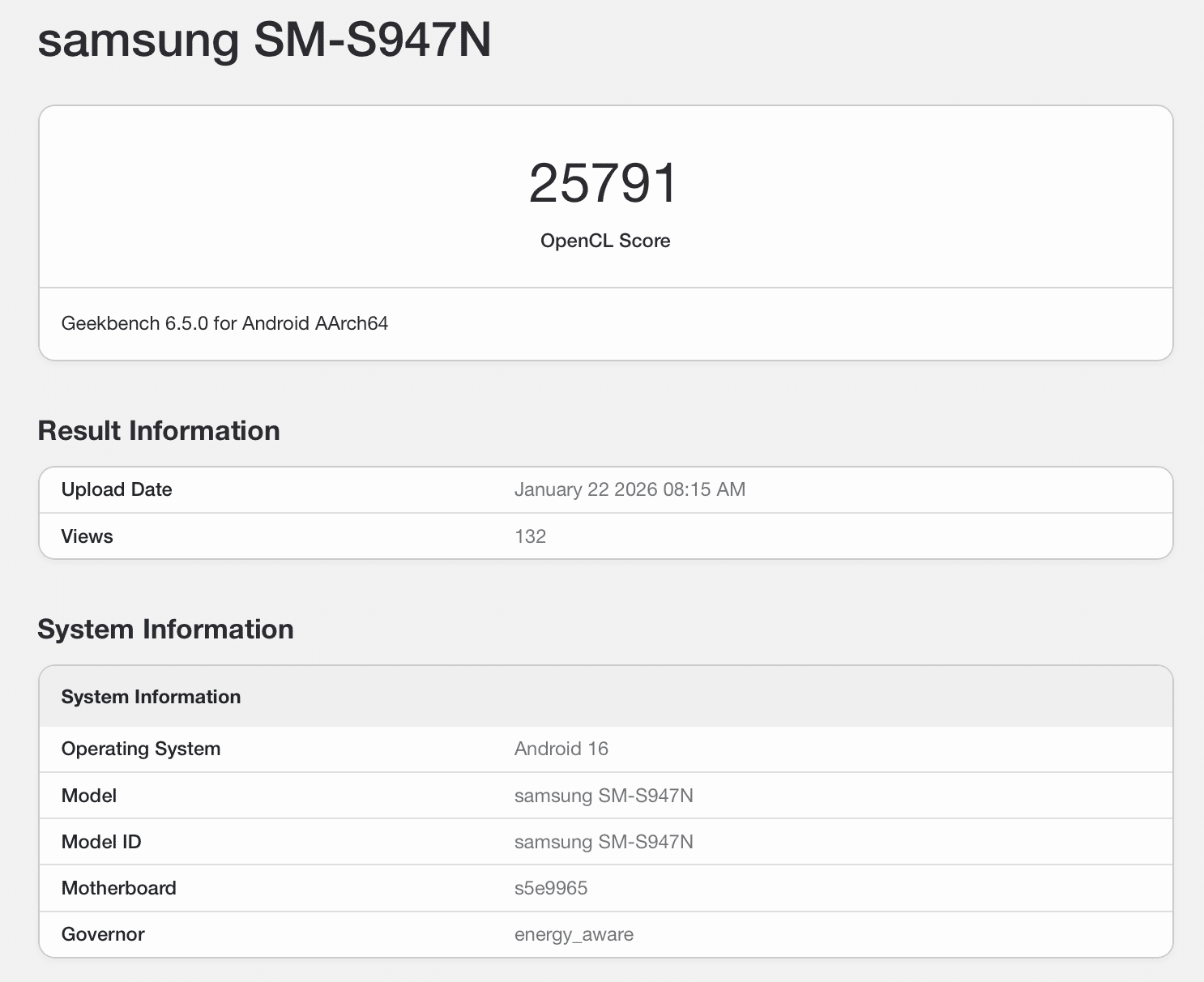The height and width of the screenshot is (982, 1204).
Task: Click the samsung SM-S947N page title
Action: (264, 39)
